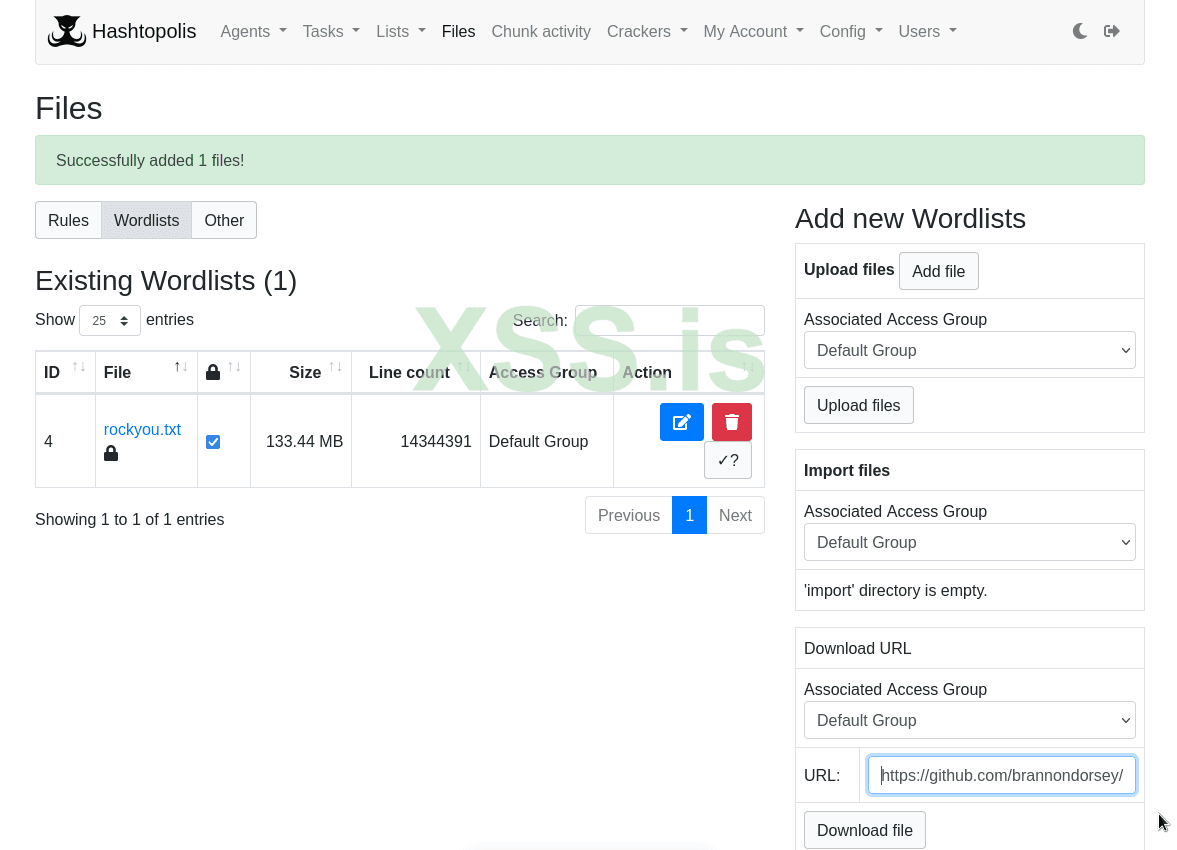The height and width of the screenshot is (850, 1177).
Task: Select page 1 in pagination
Action: [689, 515]
